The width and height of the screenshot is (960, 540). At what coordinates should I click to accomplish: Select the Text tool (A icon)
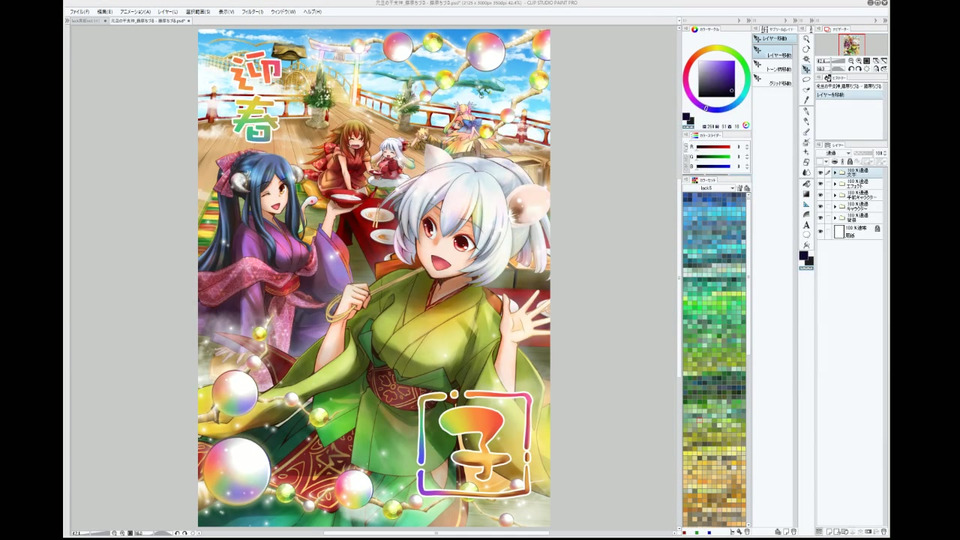click(806, 225)
